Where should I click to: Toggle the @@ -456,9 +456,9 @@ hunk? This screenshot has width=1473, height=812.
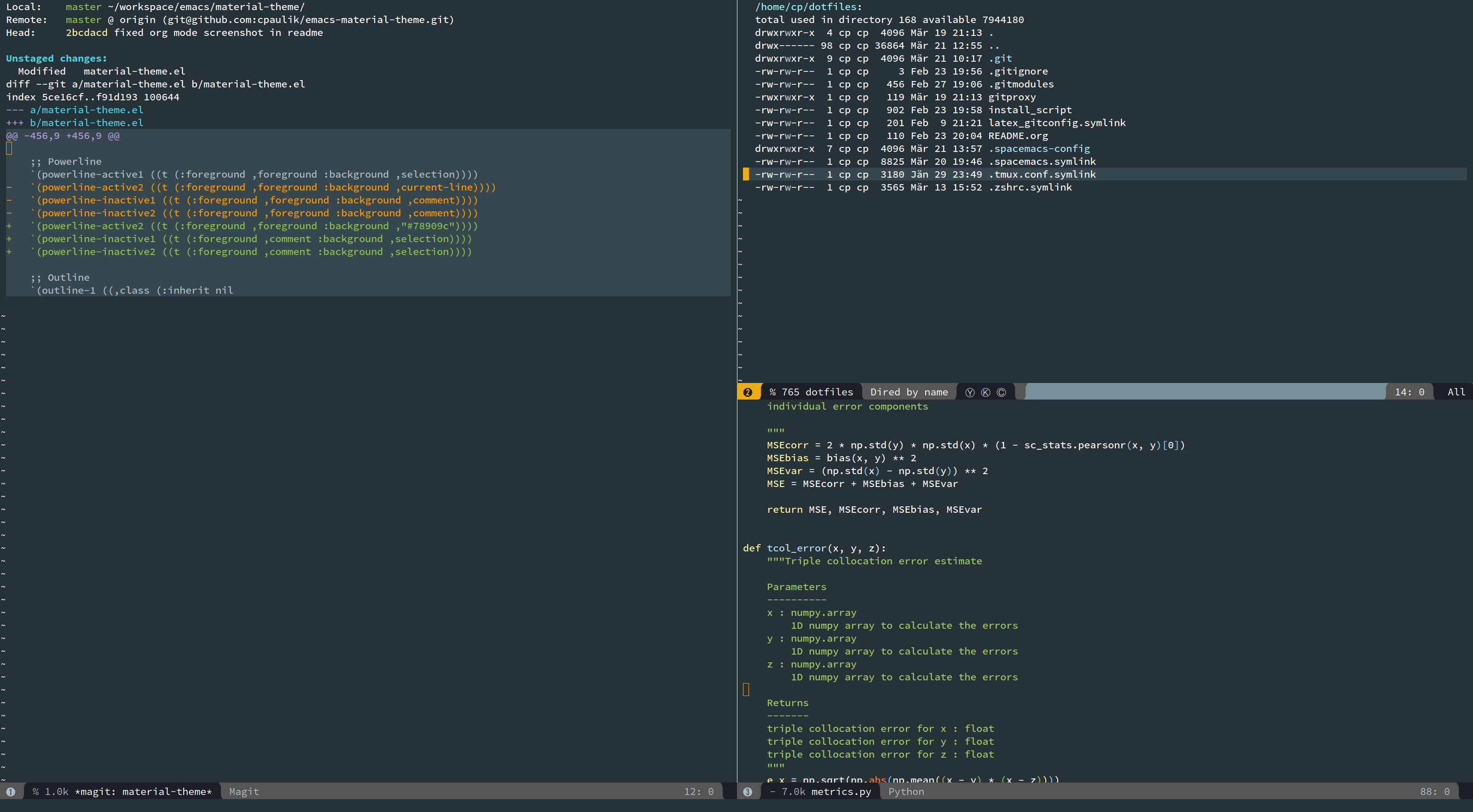click(x=63, y=136)
